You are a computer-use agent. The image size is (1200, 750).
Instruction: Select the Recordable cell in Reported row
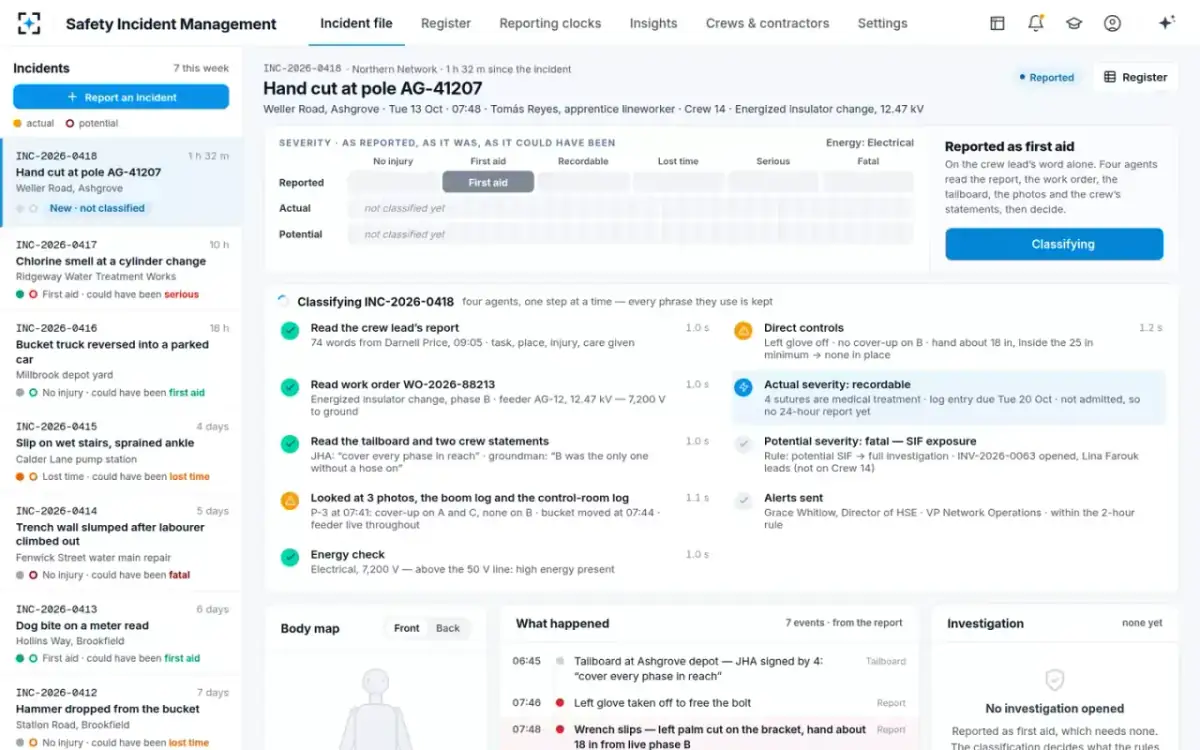(583, 182)
